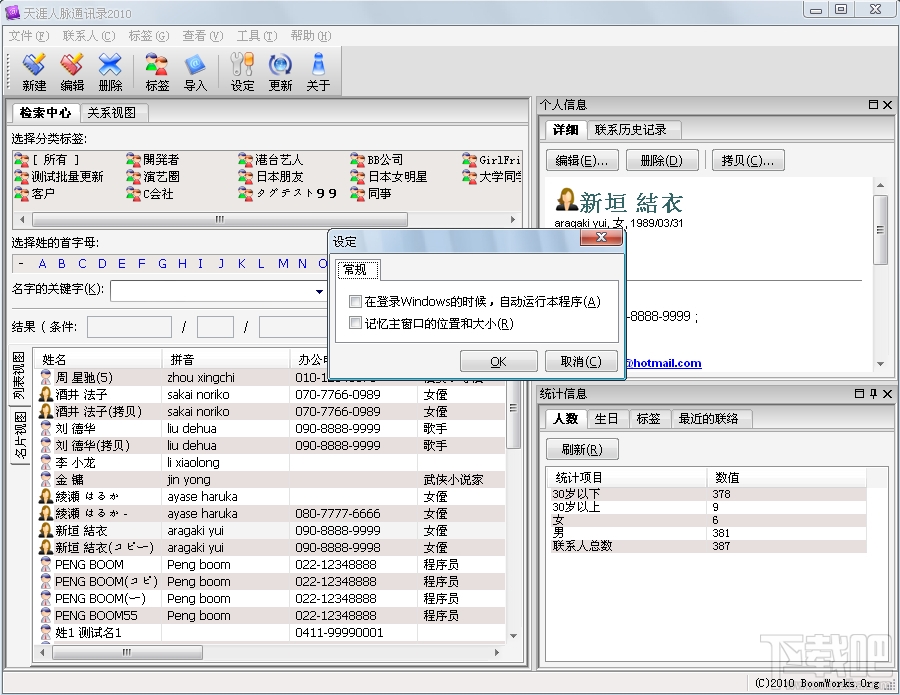Screen dimensions: 900x695
Task: Open the 工具(T) menu
Action: click(x=257, y=36)
